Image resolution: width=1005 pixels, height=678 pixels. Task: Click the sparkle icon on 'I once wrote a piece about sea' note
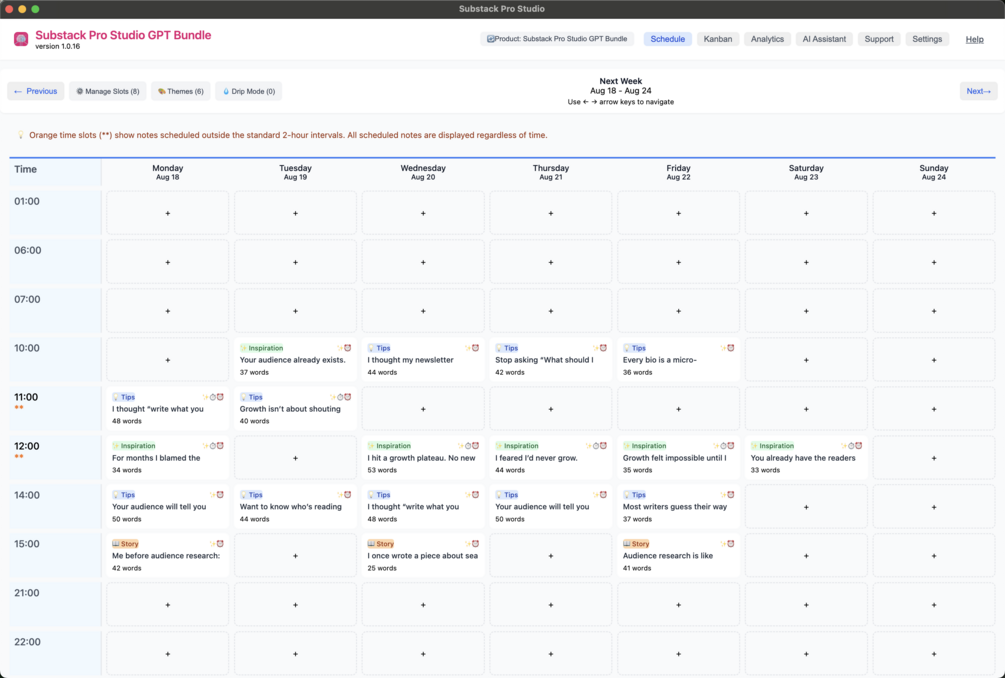[468, 544]
